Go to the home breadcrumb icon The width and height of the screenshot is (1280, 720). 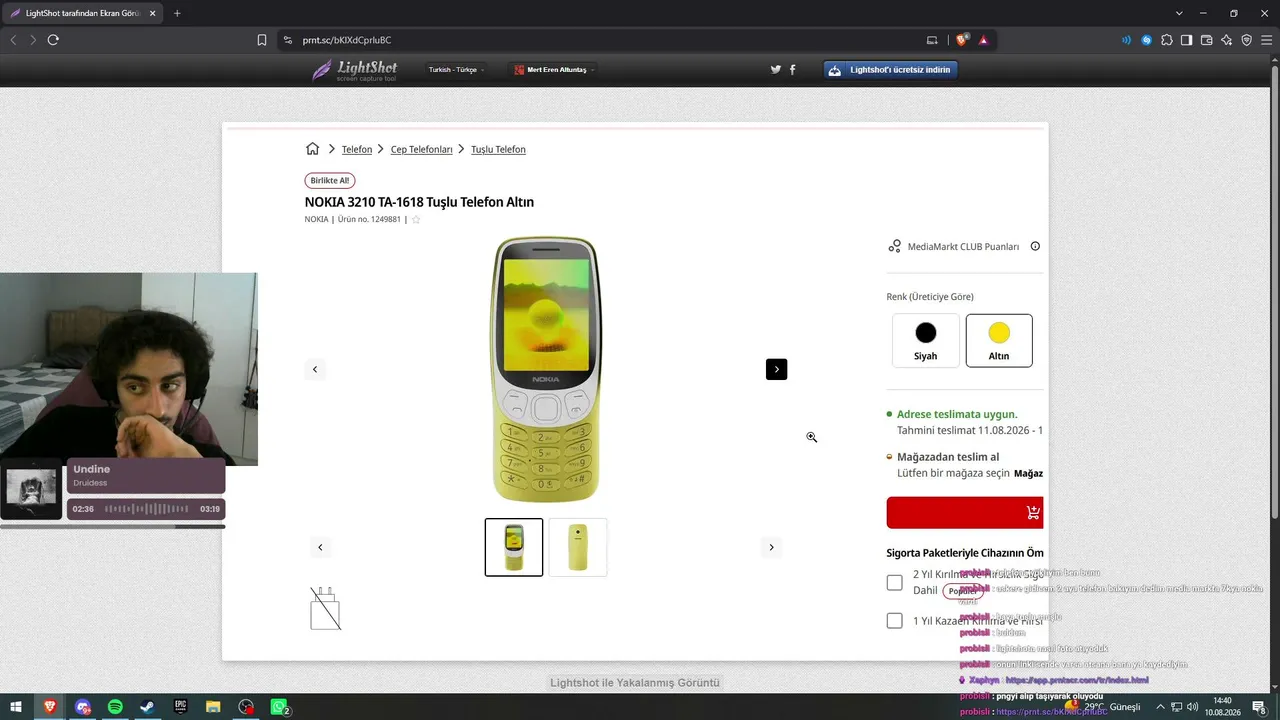point(312,149)
